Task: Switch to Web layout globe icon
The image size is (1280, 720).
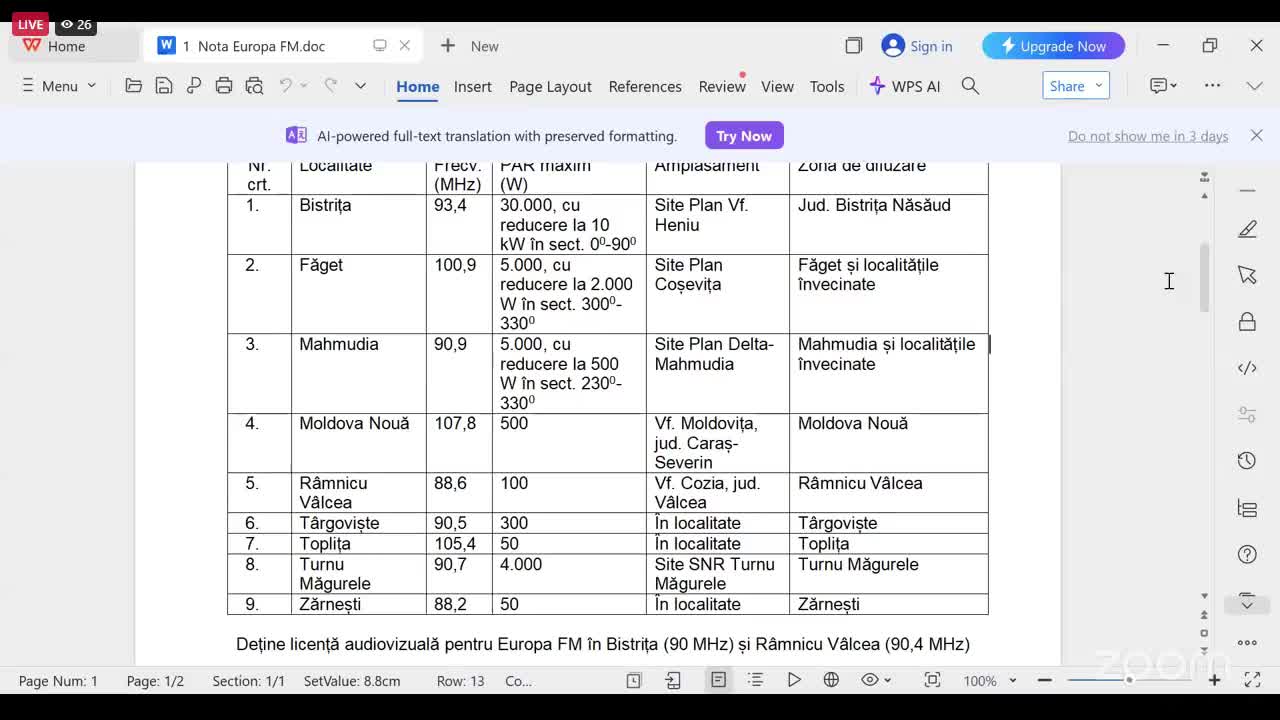Action: tap(831, 680)
